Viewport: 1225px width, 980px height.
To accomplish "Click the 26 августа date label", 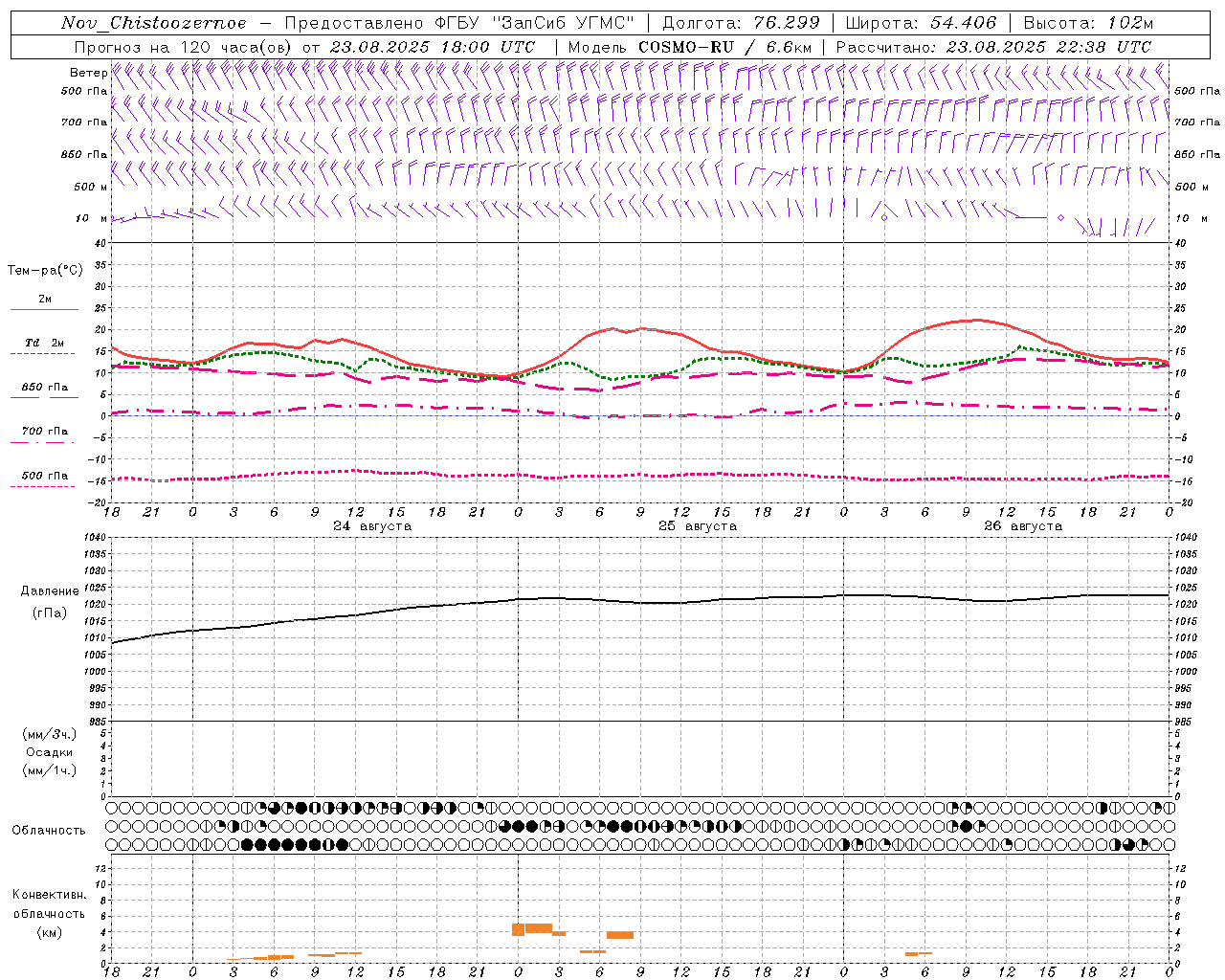I will tap(1023, 526).
